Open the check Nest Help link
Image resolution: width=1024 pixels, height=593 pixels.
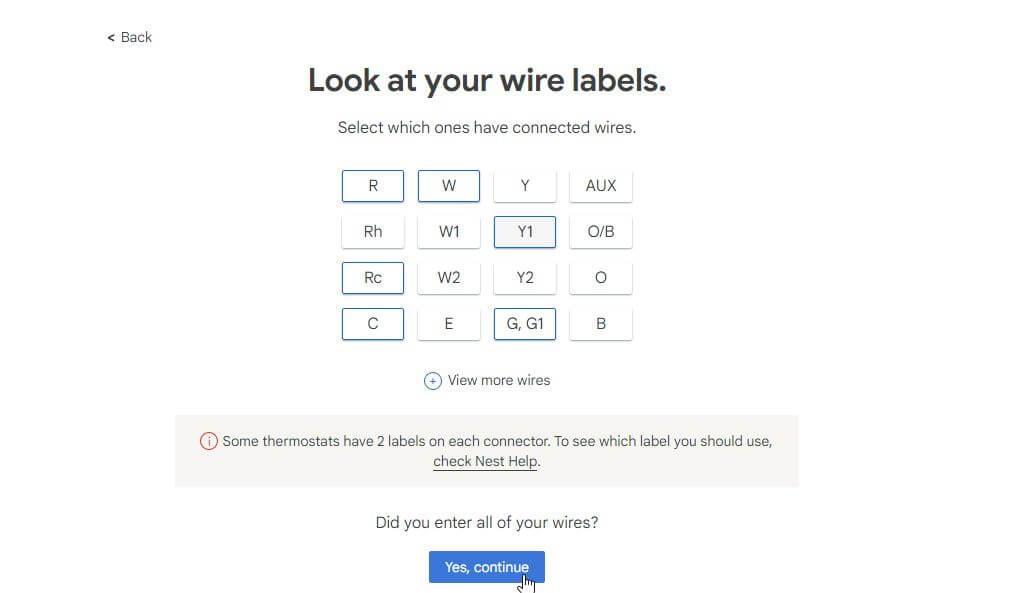tap(485, 462)
